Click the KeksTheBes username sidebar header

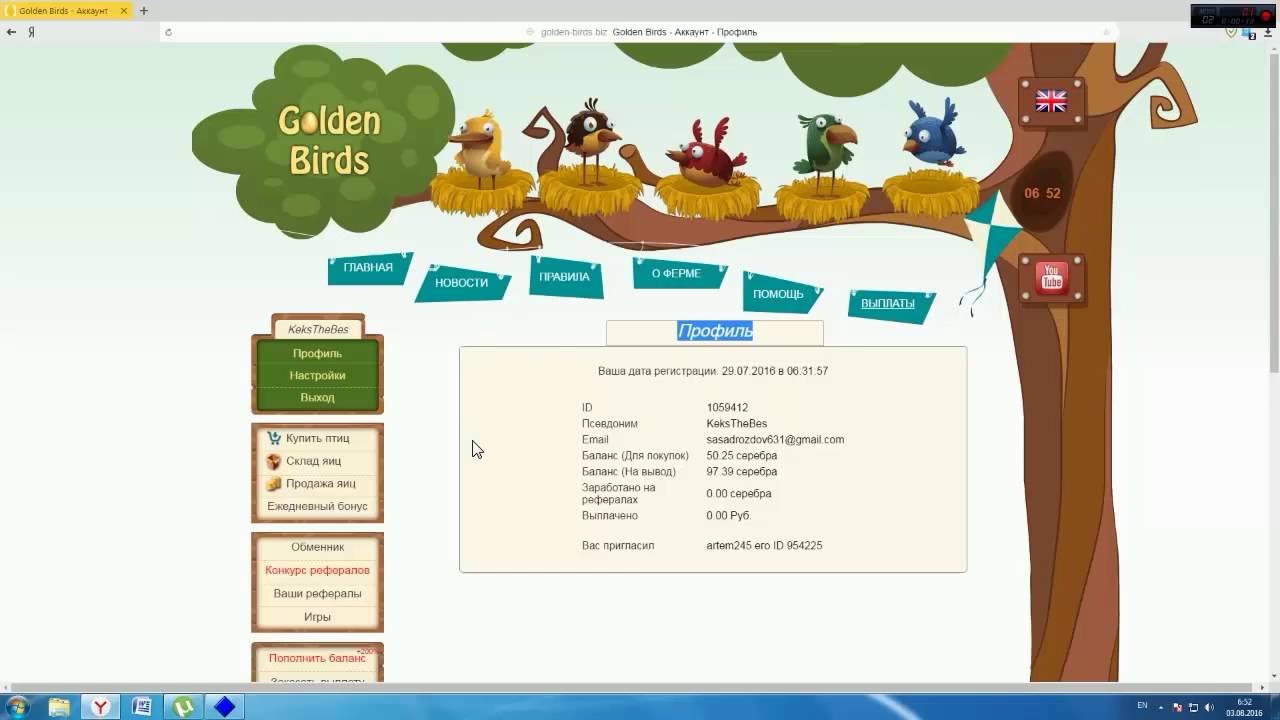tap(318, 330)
